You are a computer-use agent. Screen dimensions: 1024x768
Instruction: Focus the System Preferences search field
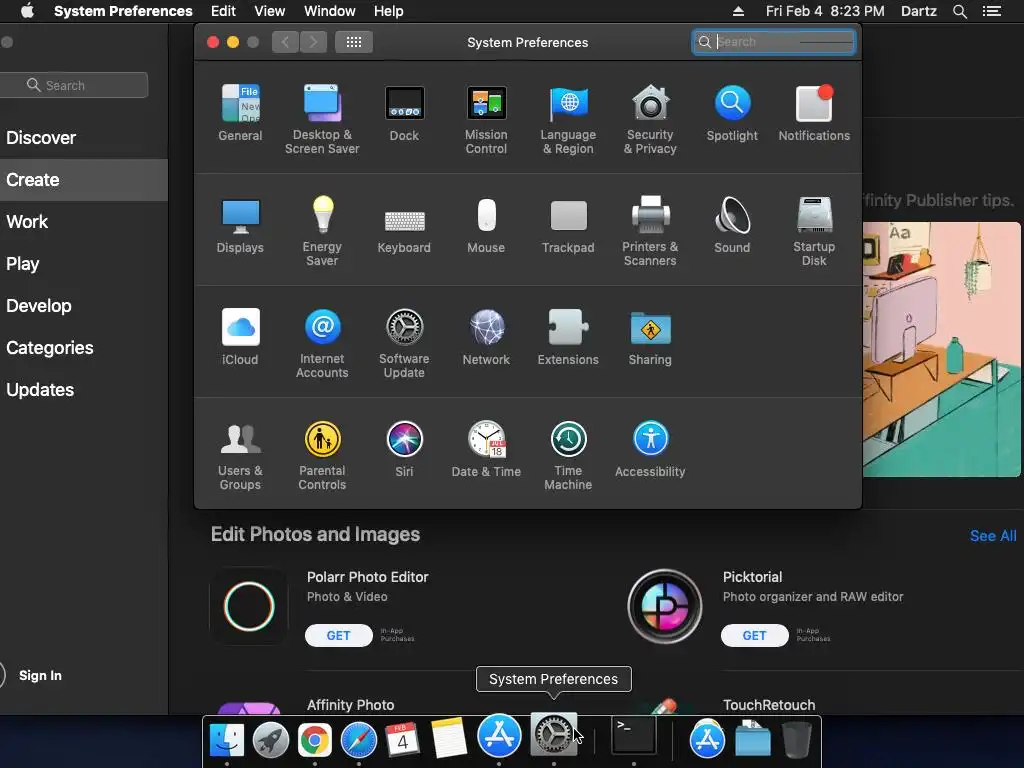point(774,42)
